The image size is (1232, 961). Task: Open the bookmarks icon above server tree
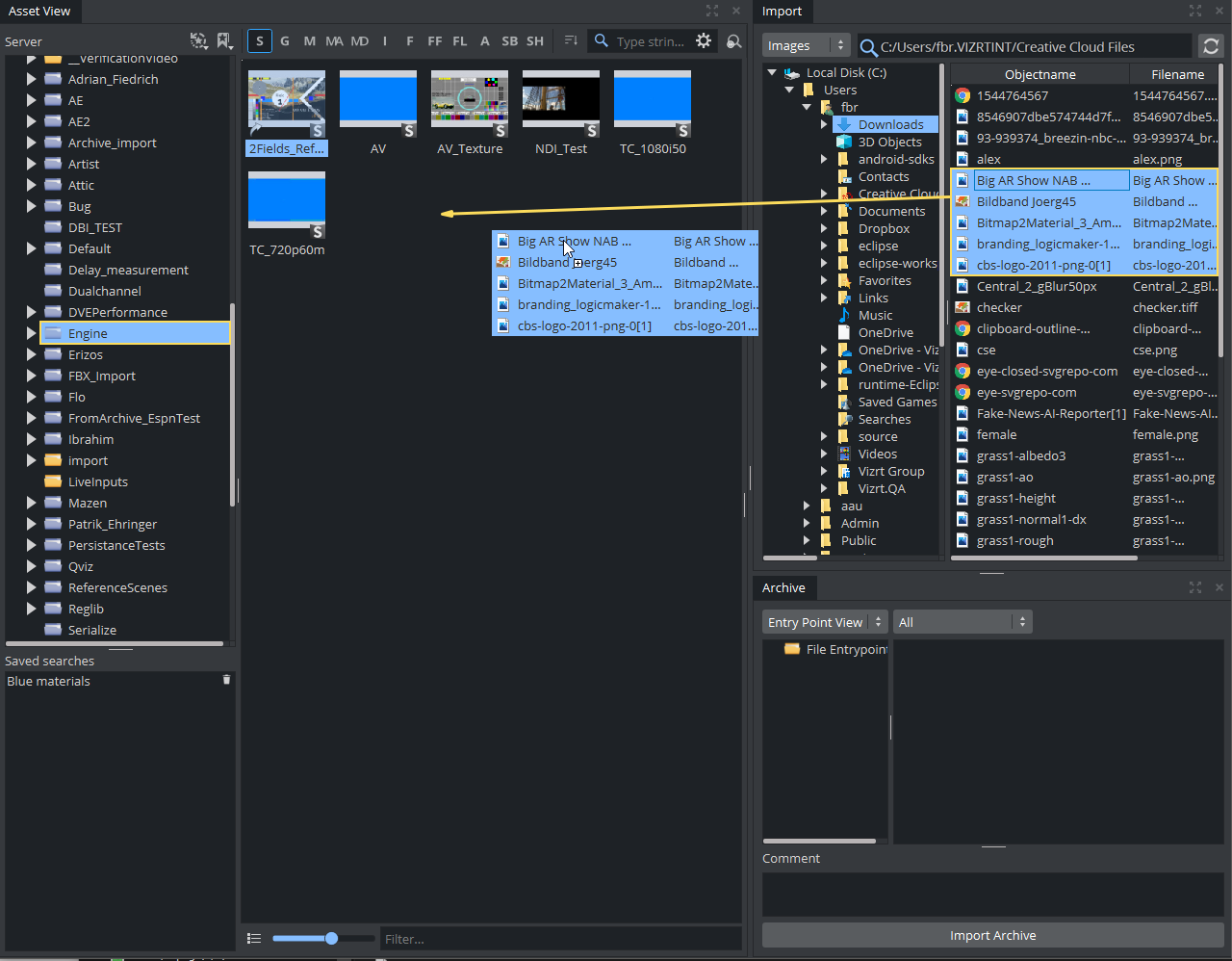[x=224, y=40]
